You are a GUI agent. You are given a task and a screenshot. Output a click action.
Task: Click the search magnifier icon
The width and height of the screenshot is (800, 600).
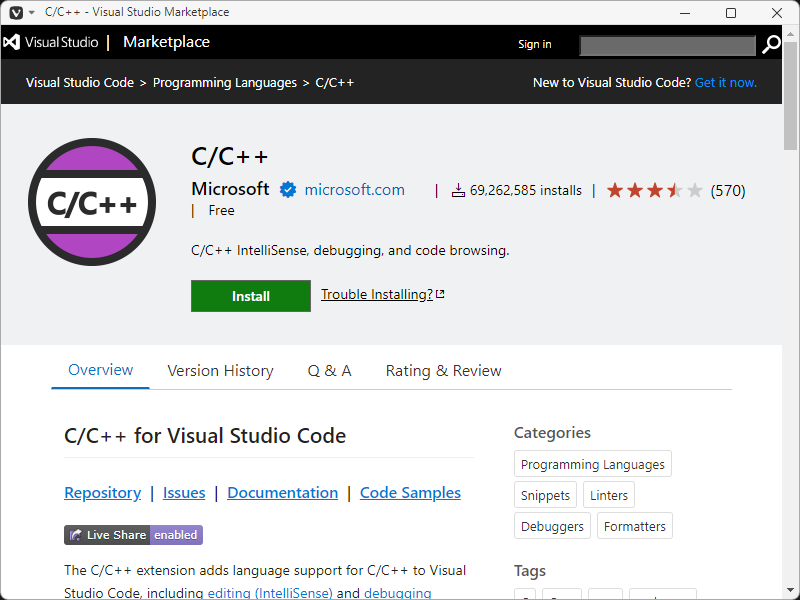[771, 44]
